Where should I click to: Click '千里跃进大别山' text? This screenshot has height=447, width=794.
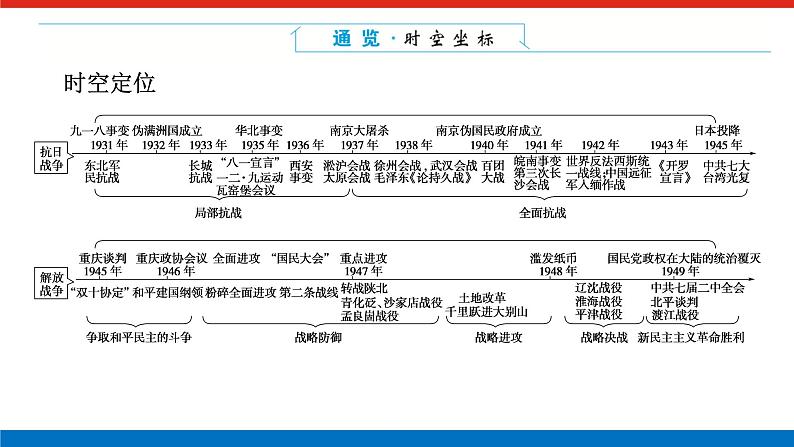(487, 312)
